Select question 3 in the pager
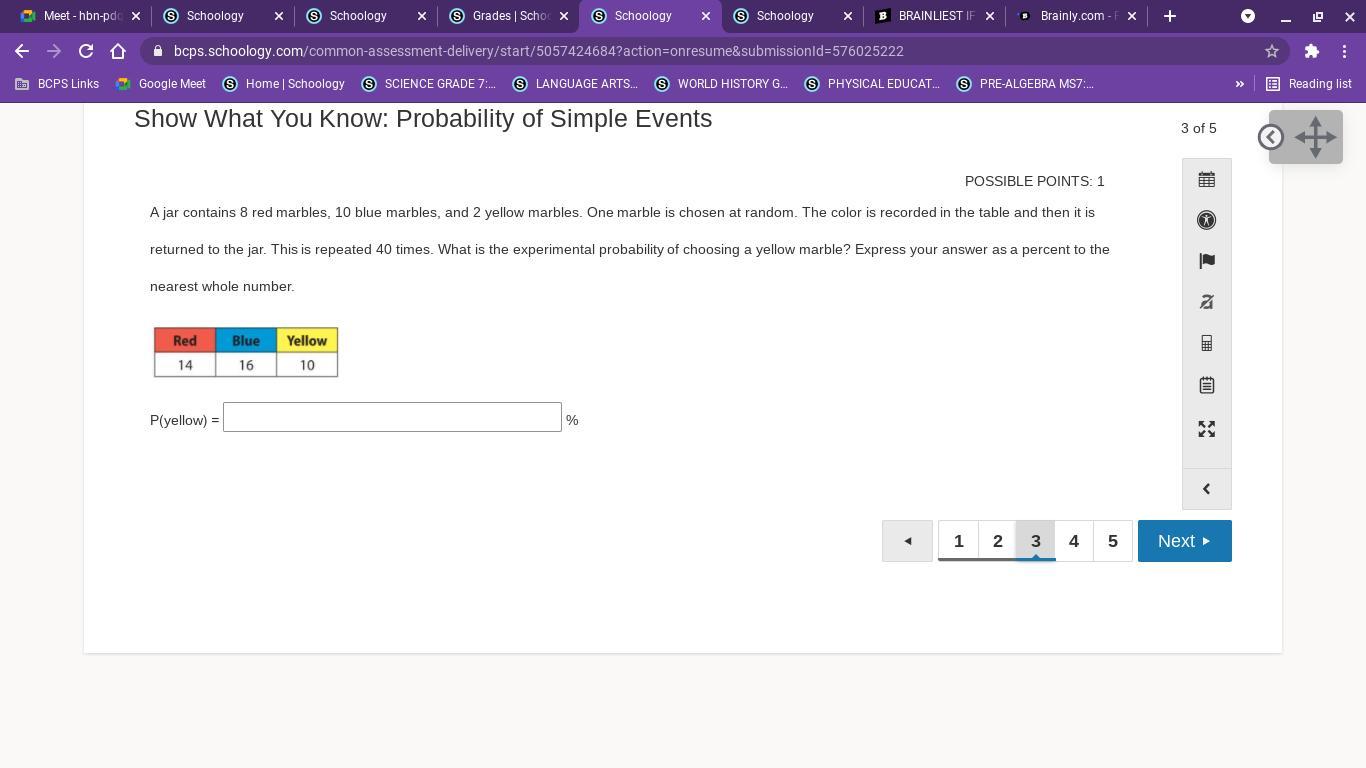The image size is (1366, 768). 1036,541
